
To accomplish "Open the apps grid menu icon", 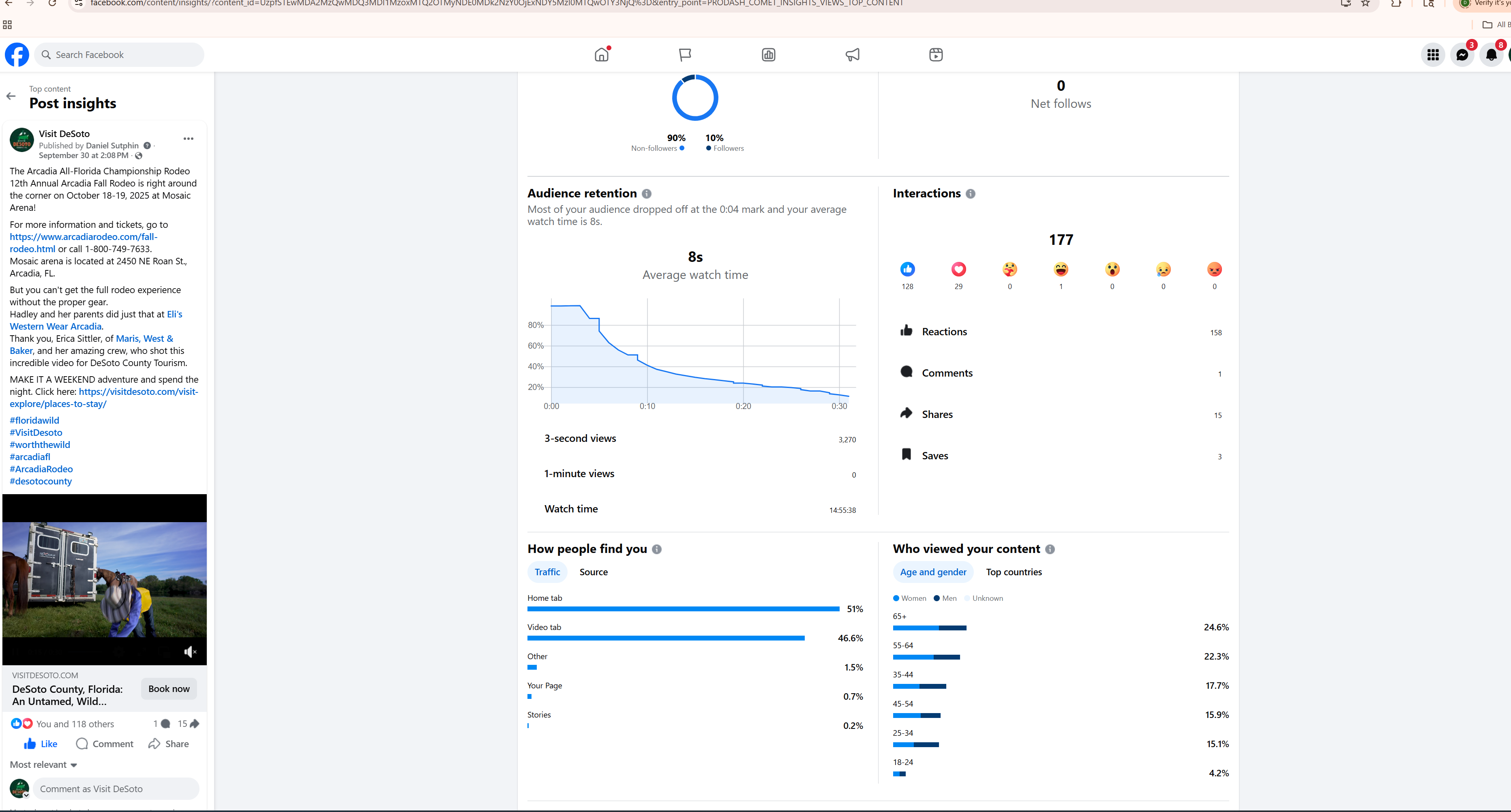I will (1433, 55).
